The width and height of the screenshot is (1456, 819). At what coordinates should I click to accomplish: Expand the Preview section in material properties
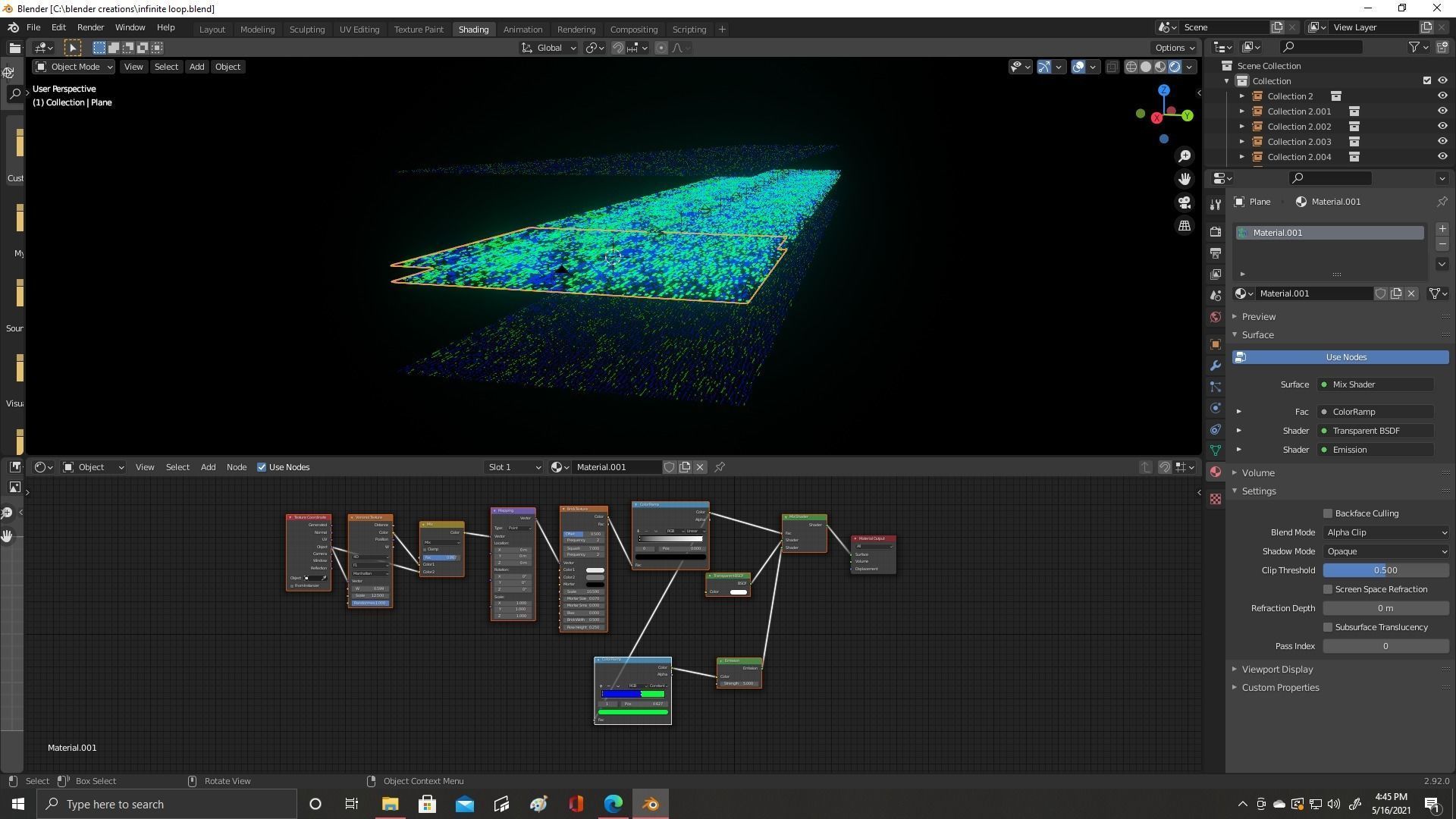coord(1236,316)
